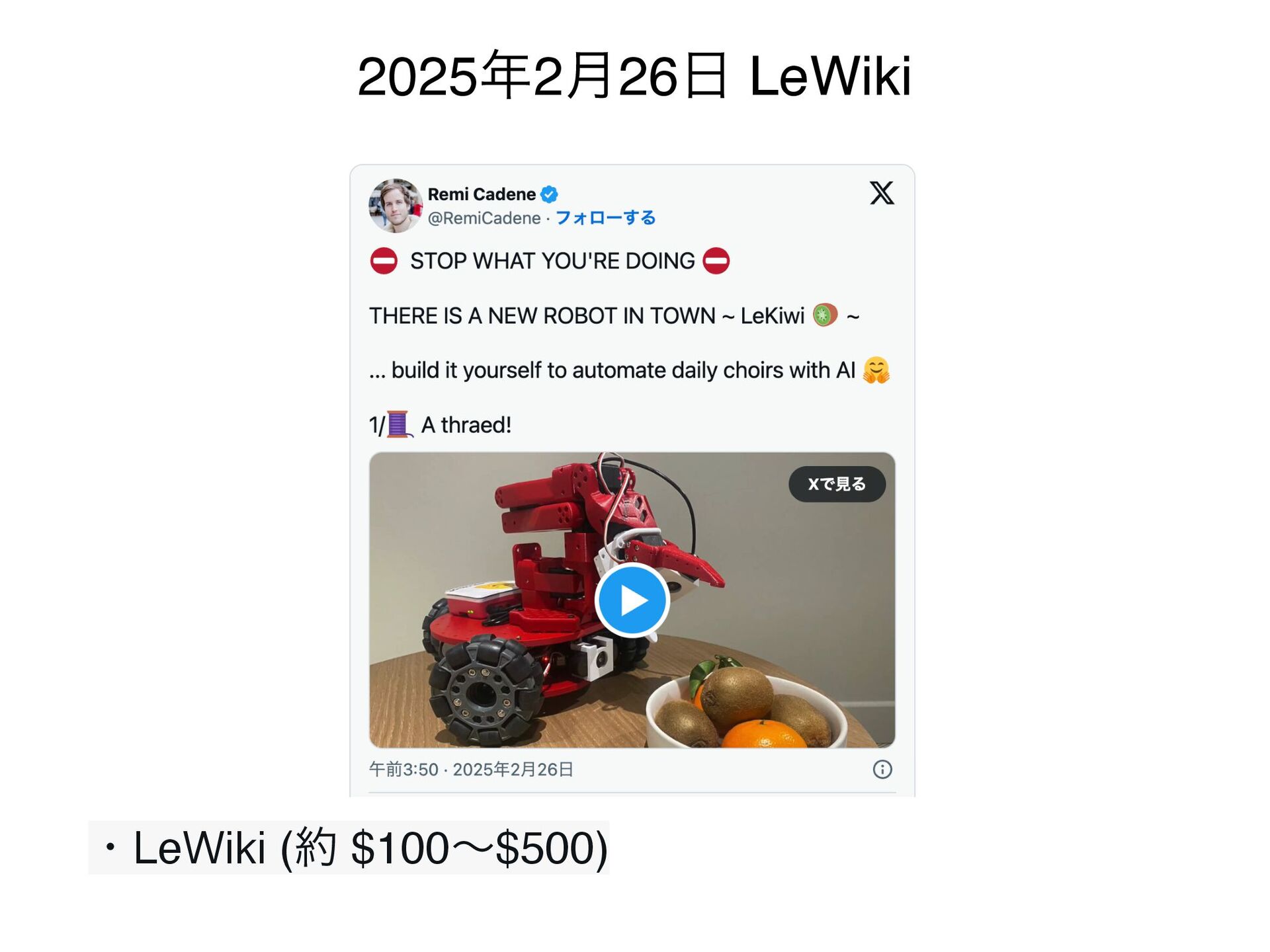Click the kiwi emoji in tweet
Screen dimensions: 1270x952
click(825, 315)
